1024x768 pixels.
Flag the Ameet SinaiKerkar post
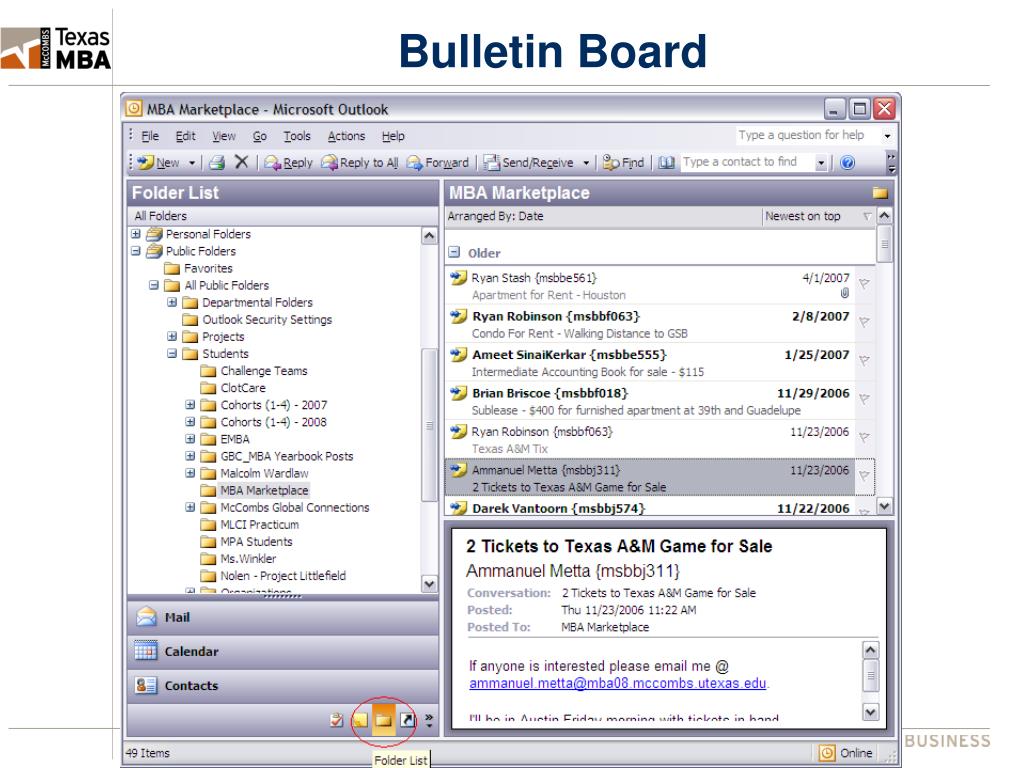864,360
